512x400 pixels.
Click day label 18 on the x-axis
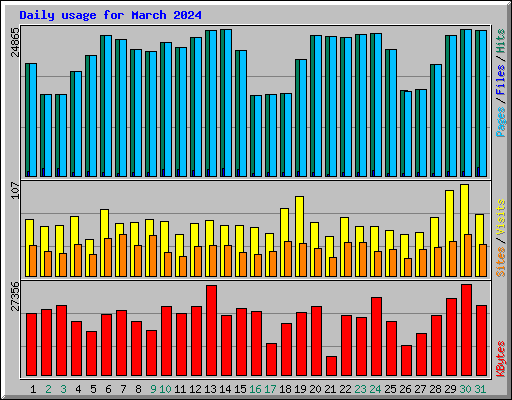tap(285, 389)
